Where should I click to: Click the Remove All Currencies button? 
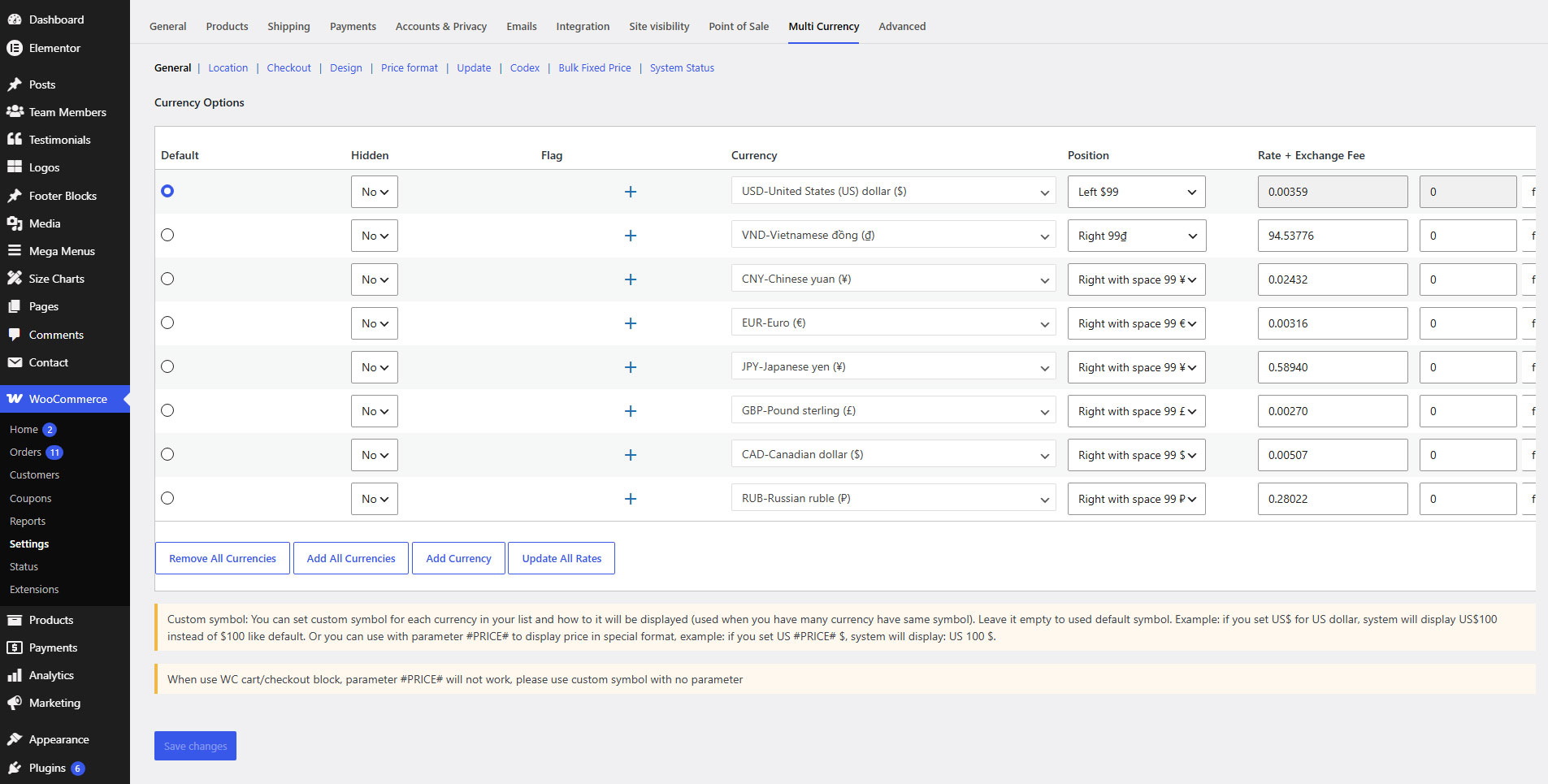point(223,558)
